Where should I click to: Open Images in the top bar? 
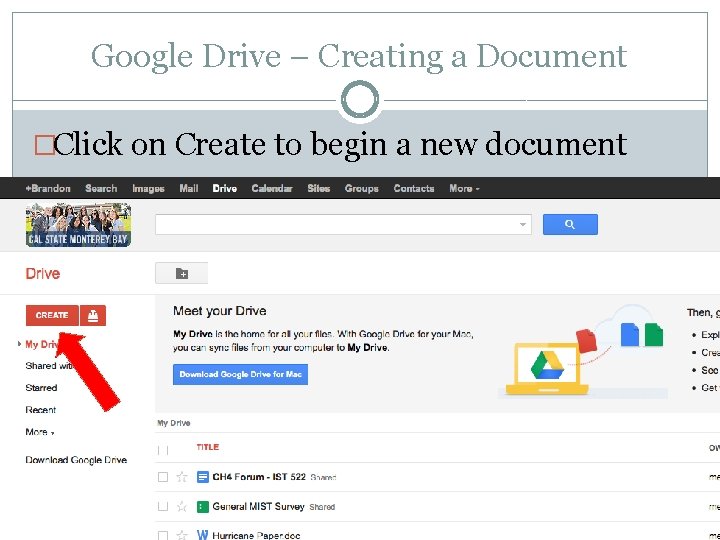click(x=148, y=188)
